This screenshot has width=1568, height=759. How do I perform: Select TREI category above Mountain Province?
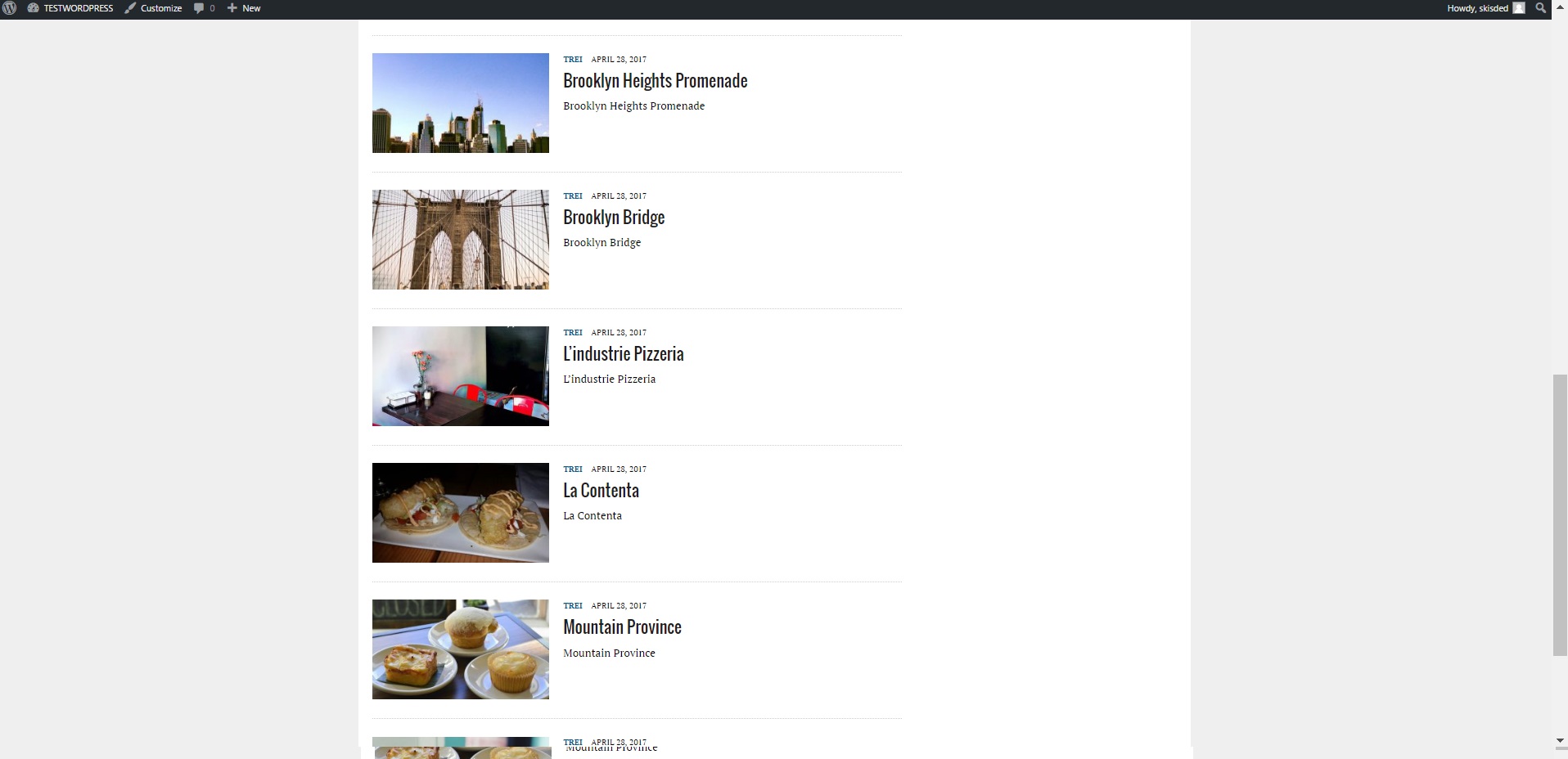click(573, 606)
